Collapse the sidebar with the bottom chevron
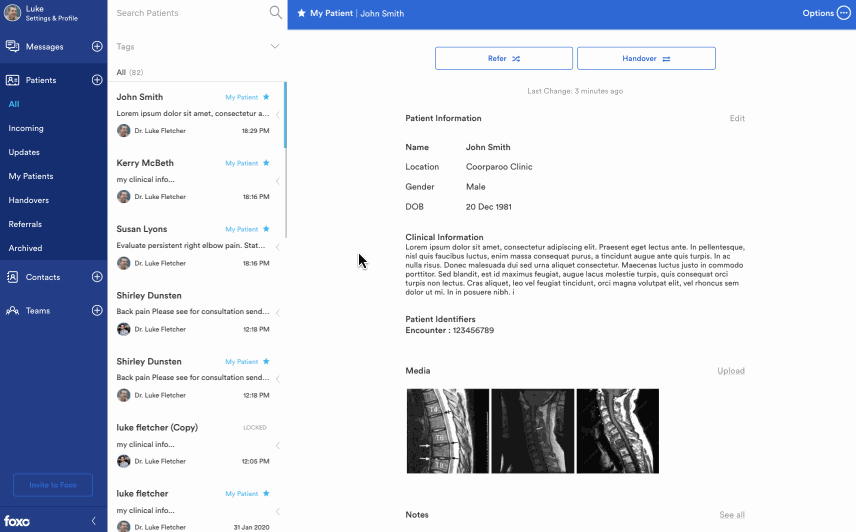The image size is (856, 532). pyautogui.click(x=93, y=521)
